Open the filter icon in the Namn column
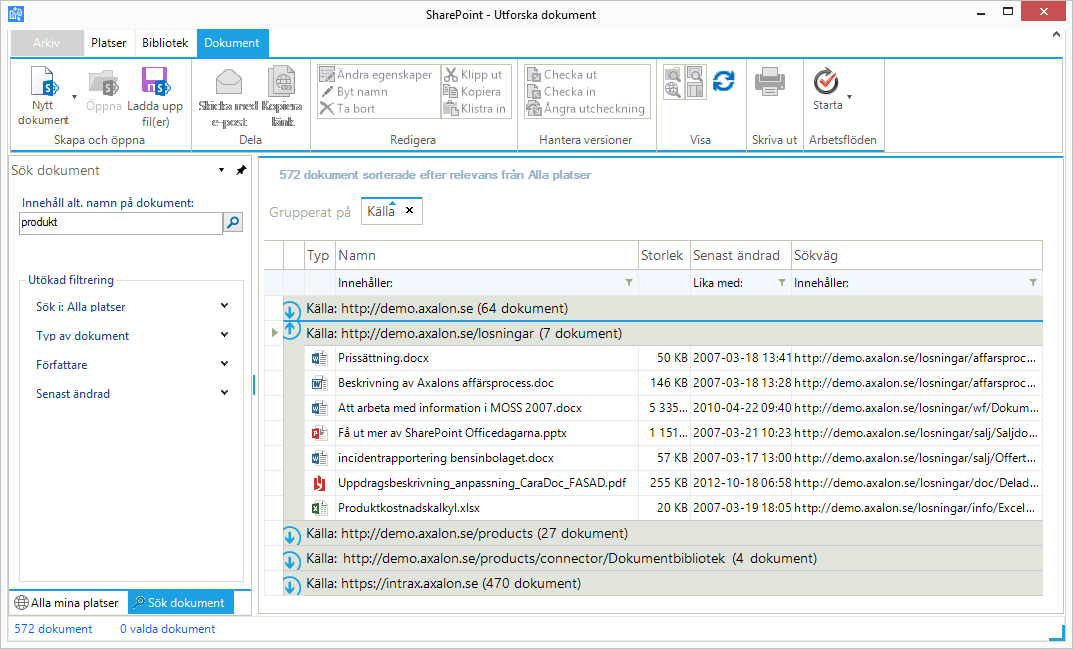Screen dimensions: 1073x649 pyautogui.click(x=628, y=283)
